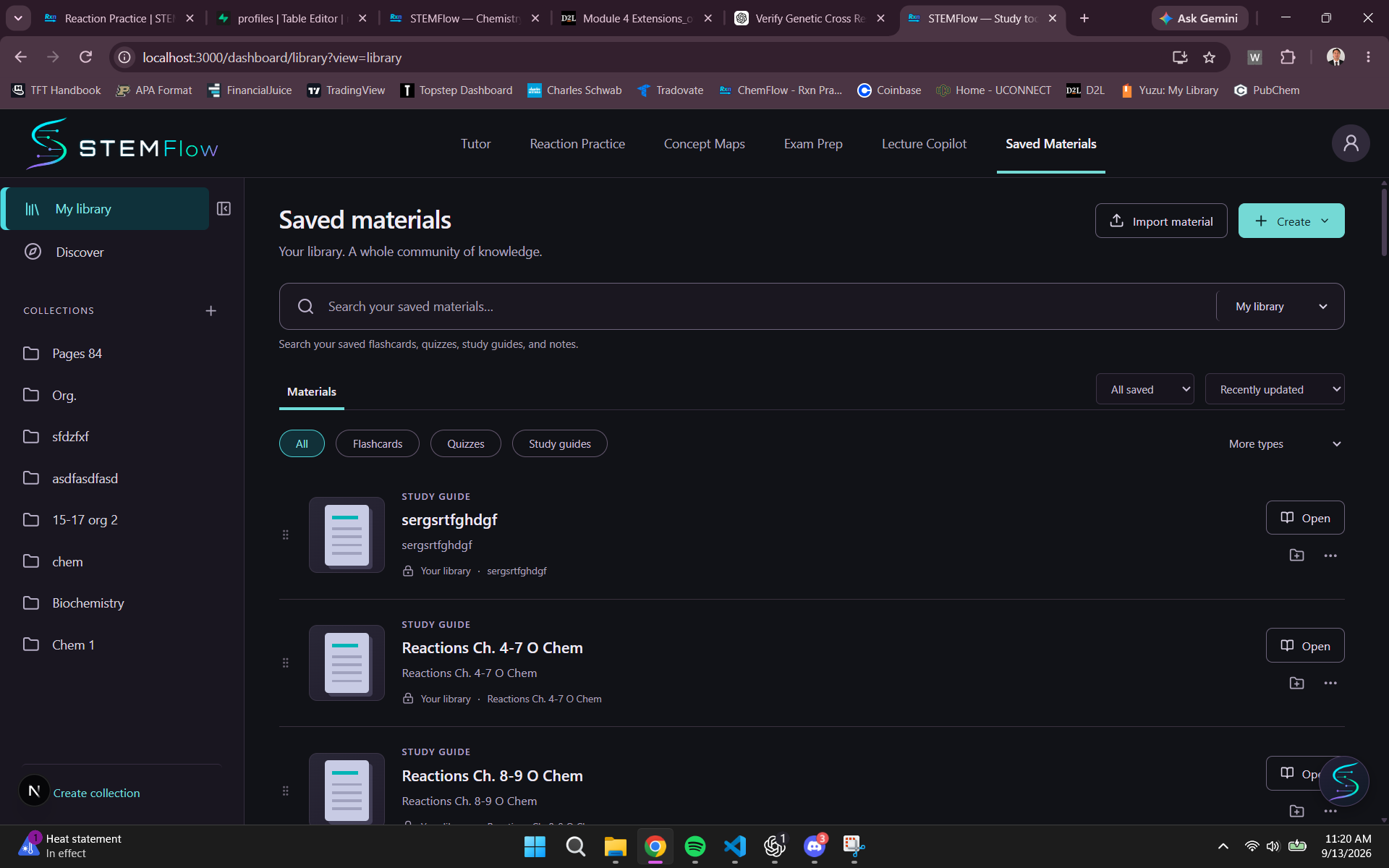Click the STEMFlow logo

[x=123, y=143]
